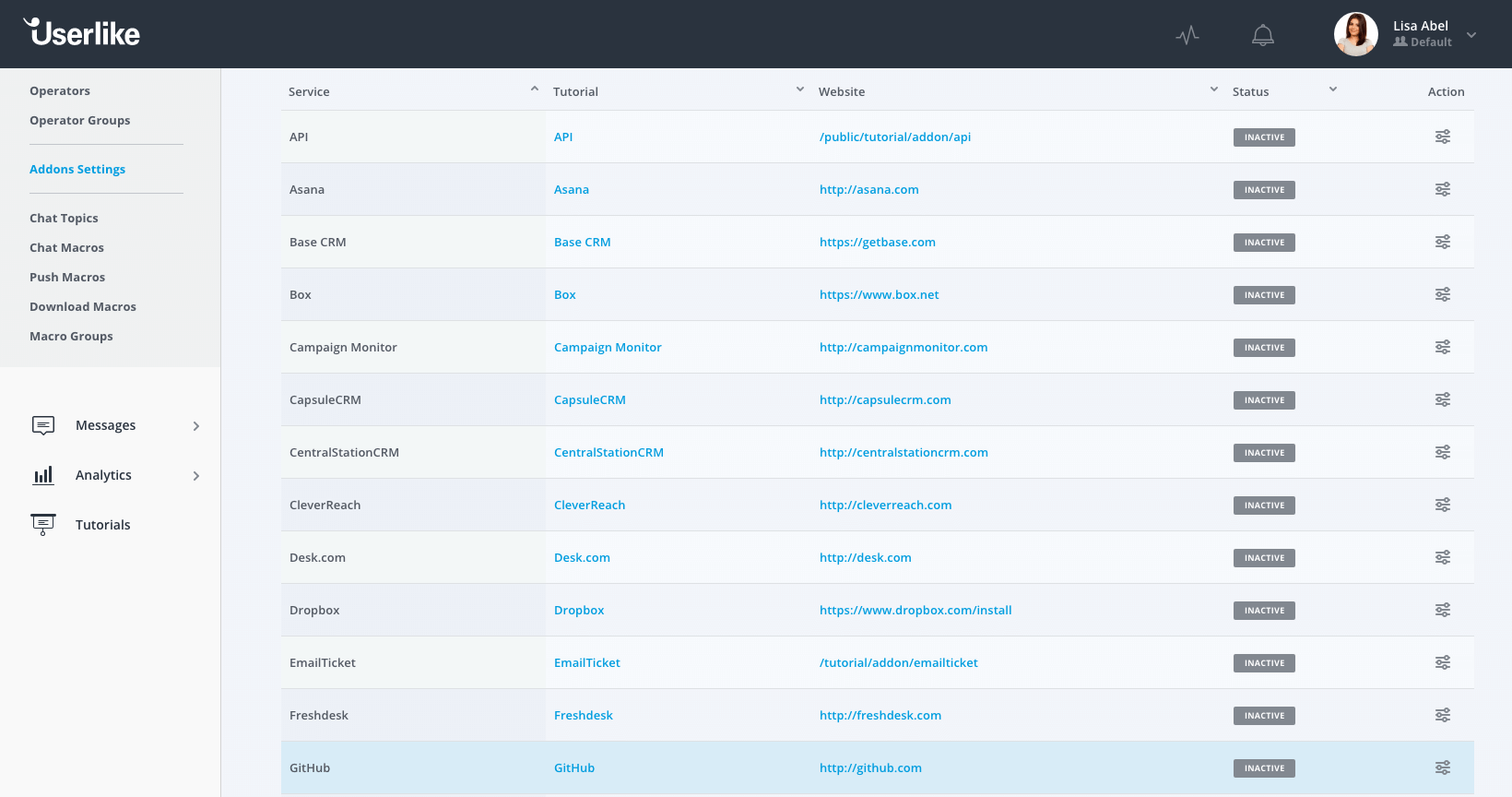Click the settings icon for Dropbox addon
1512x797 pixels.
(1442, 610)
